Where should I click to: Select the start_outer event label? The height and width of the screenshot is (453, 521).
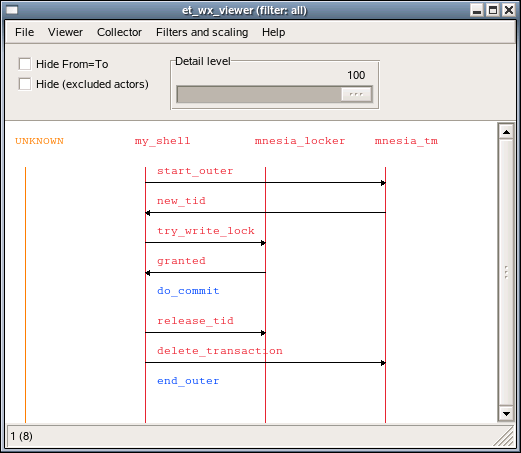pyautogui.click(x=195, y=171)
